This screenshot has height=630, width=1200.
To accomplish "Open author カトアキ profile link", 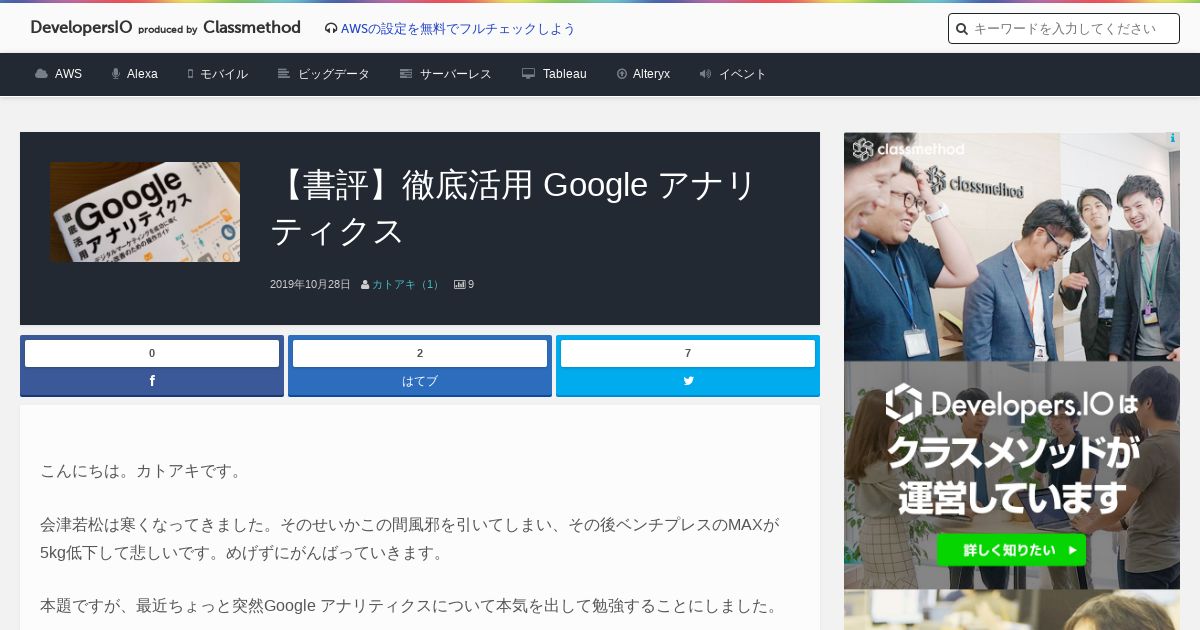I will click(x=407, y=285).
